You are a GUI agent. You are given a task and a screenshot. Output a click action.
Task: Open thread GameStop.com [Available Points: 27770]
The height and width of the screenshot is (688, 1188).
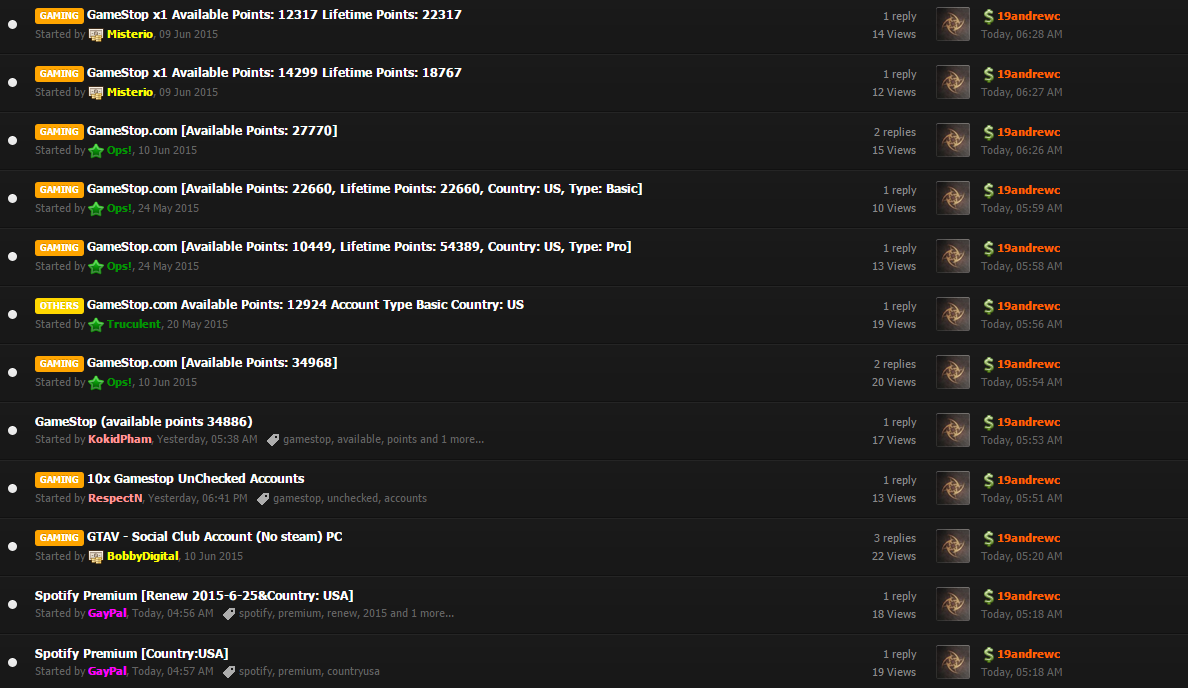point(212,130)
